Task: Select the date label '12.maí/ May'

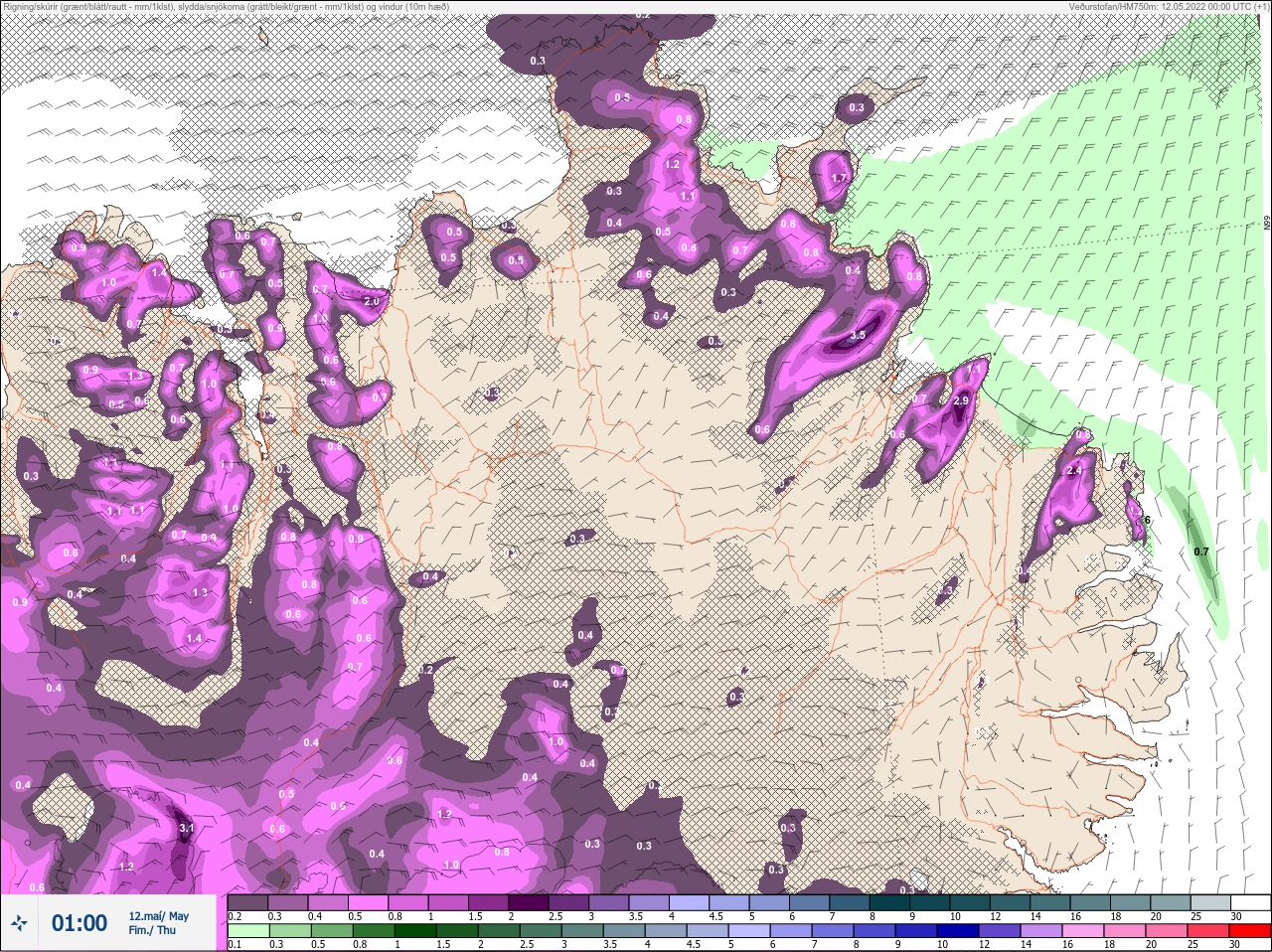Action: click(158, 916)
